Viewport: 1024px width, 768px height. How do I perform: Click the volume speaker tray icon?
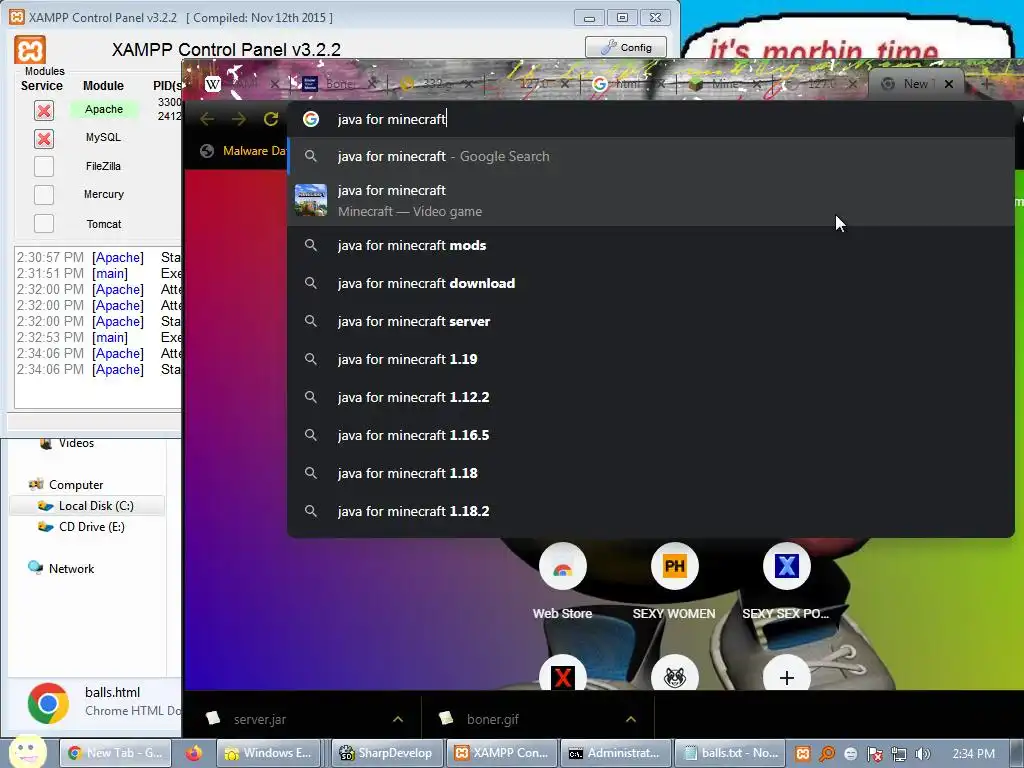[x=923, y=754]
